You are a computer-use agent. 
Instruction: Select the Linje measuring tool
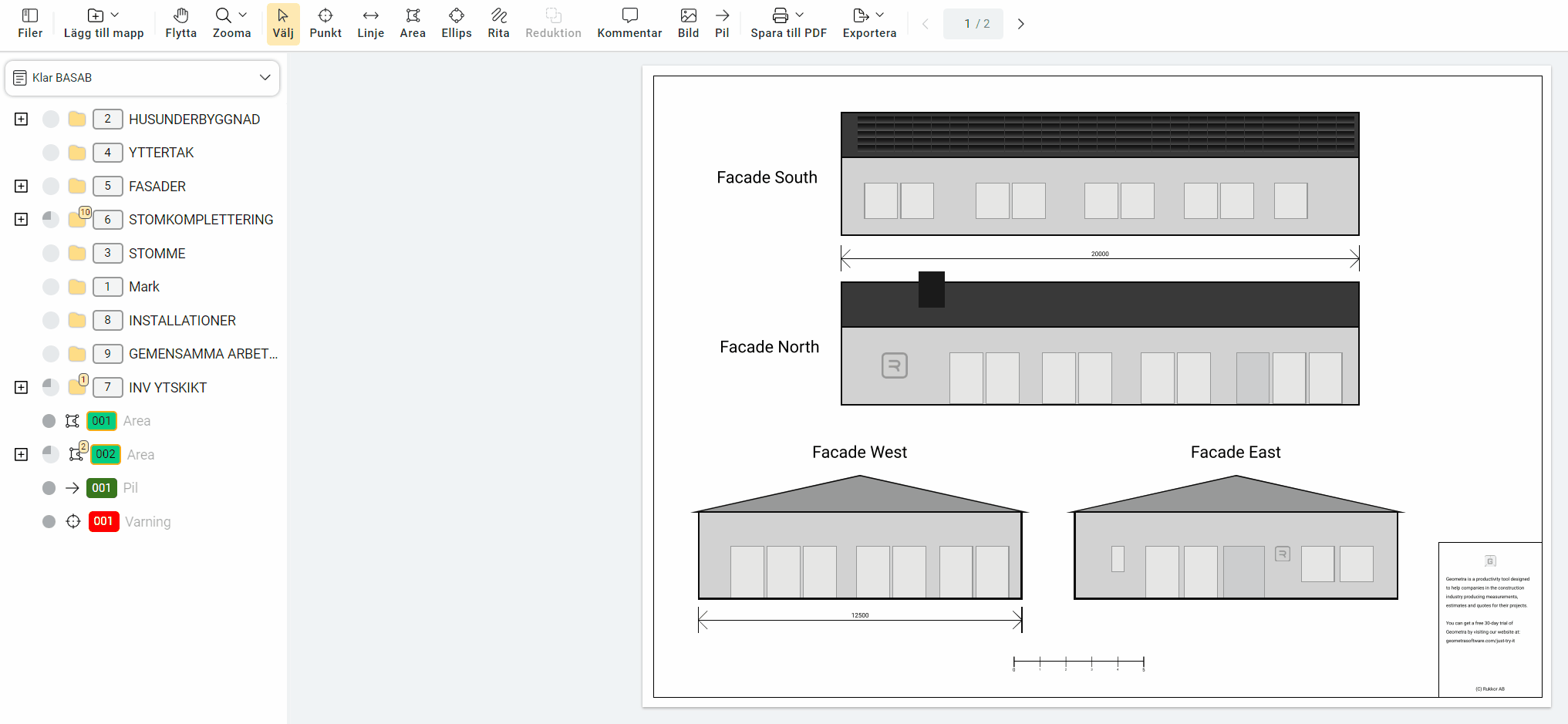[370, 24]
